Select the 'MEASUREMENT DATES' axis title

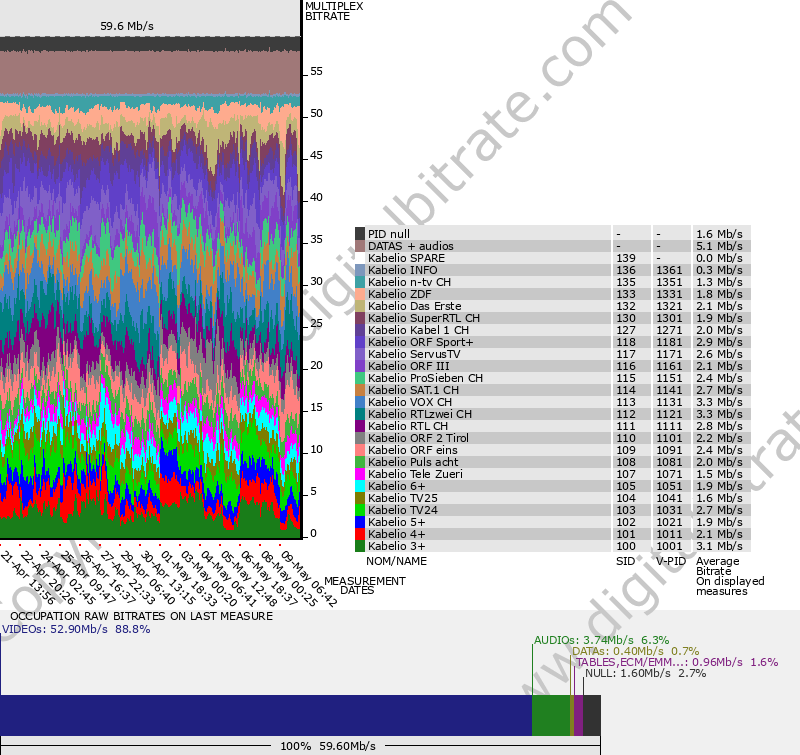click(365, 586)
